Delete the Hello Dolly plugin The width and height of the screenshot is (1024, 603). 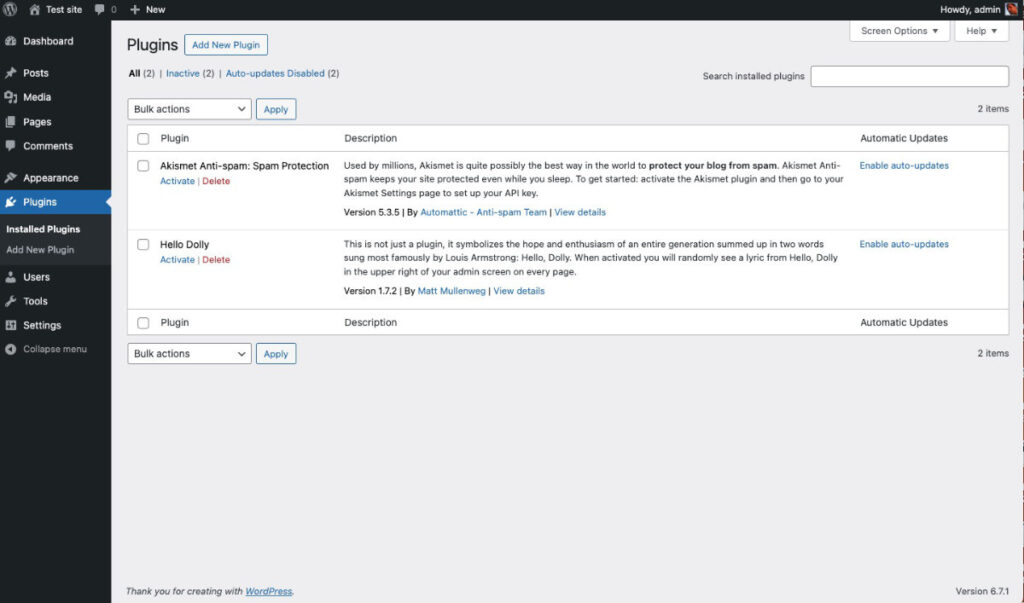216,259
